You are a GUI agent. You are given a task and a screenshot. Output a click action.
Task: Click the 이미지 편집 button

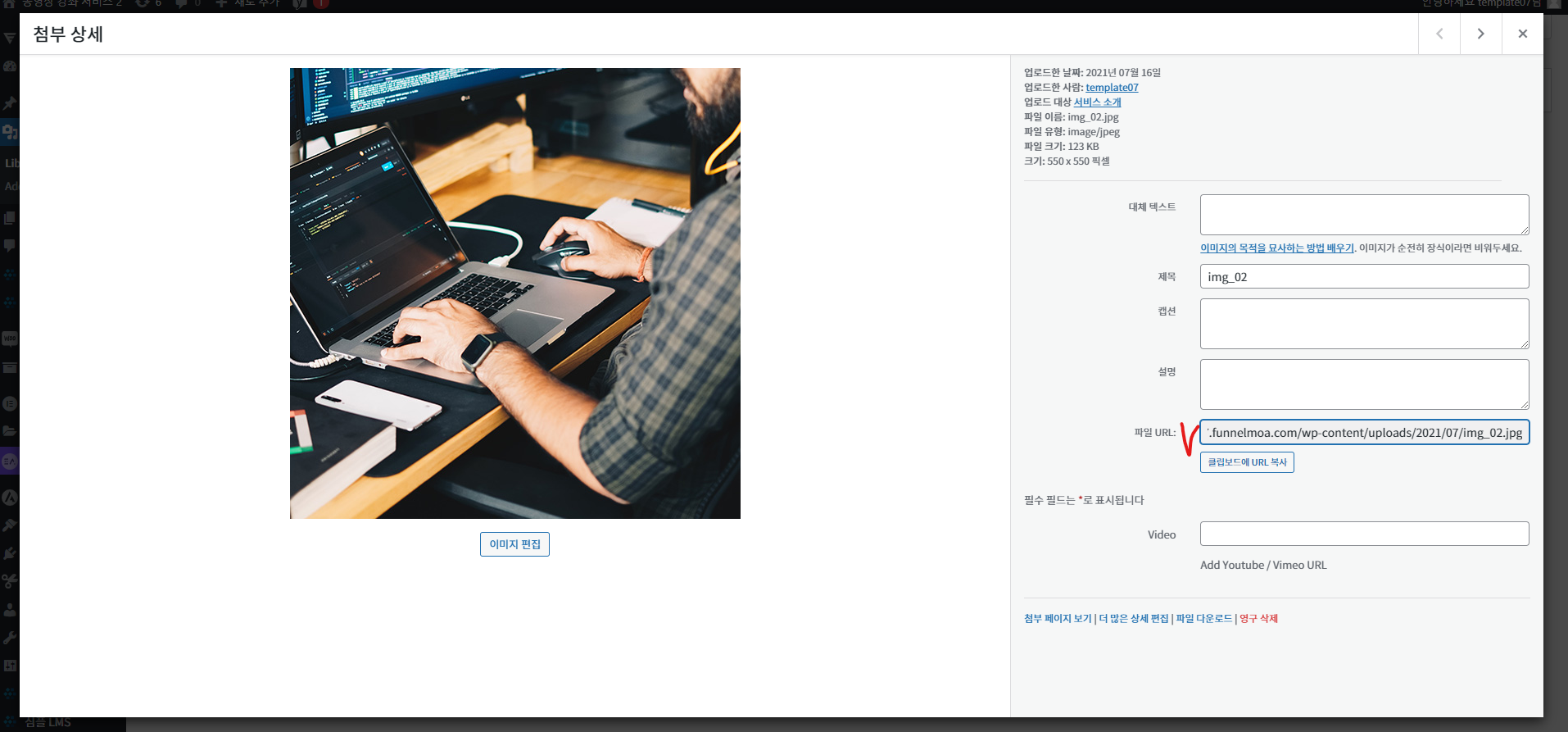(514, 544)
